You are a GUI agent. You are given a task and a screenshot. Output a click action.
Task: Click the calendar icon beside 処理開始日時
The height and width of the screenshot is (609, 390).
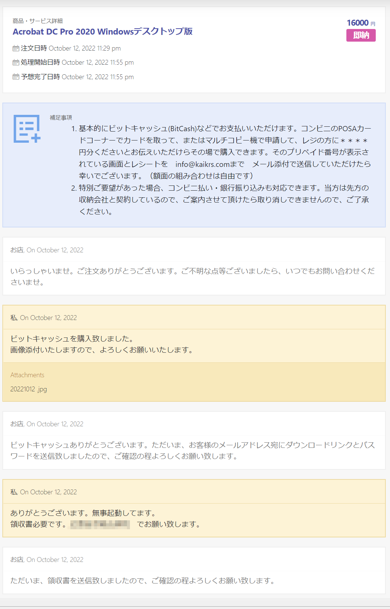coord(16,63)
